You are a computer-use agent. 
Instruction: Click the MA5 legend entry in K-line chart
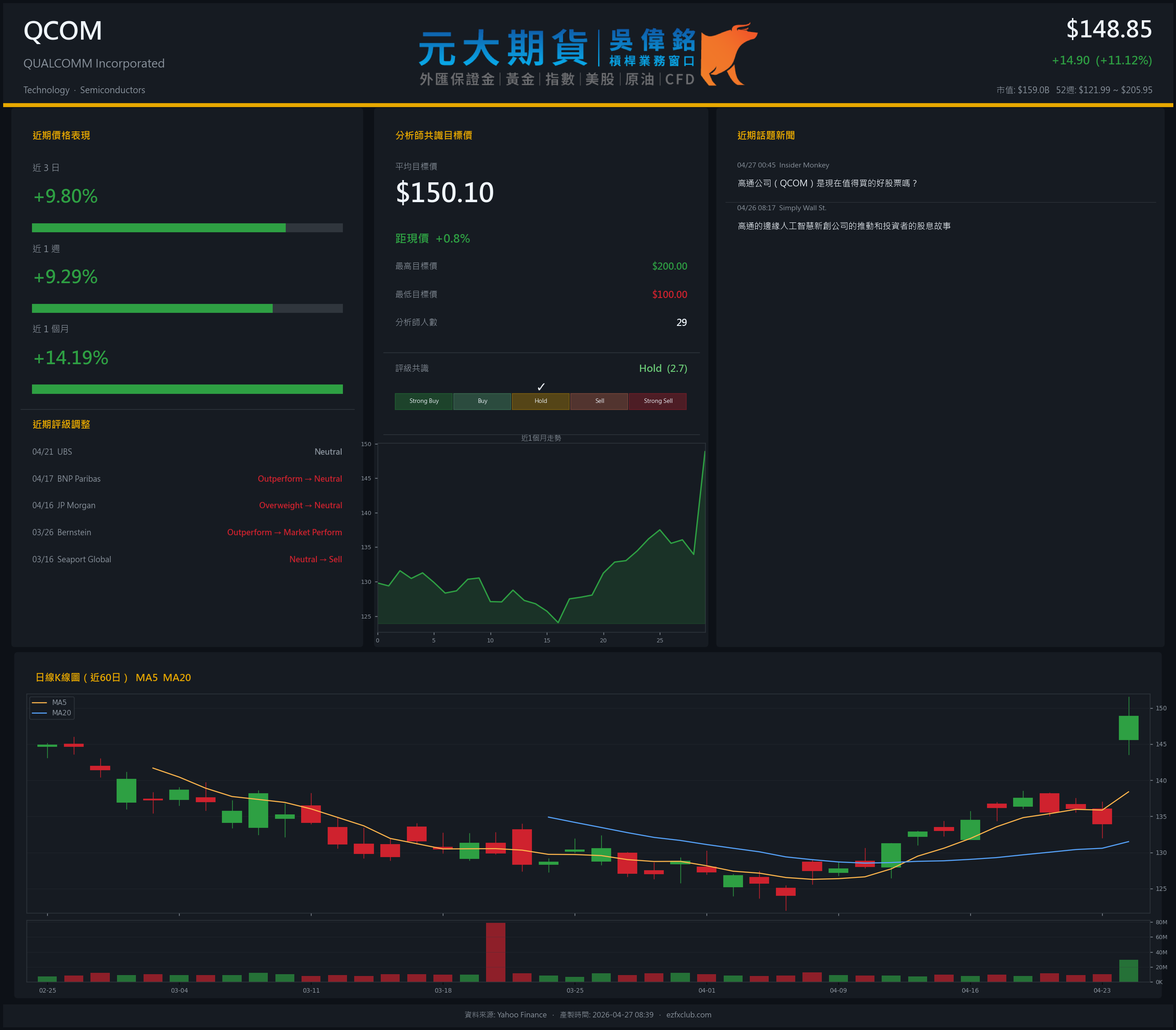(x=50, y=702)
